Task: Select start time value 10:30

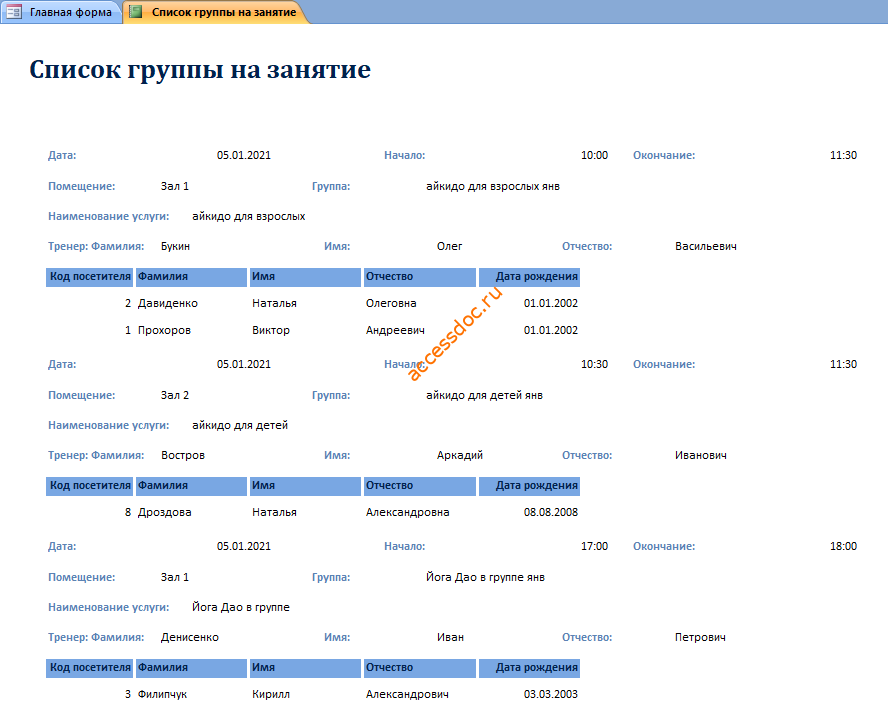Action: click(594, 364)
